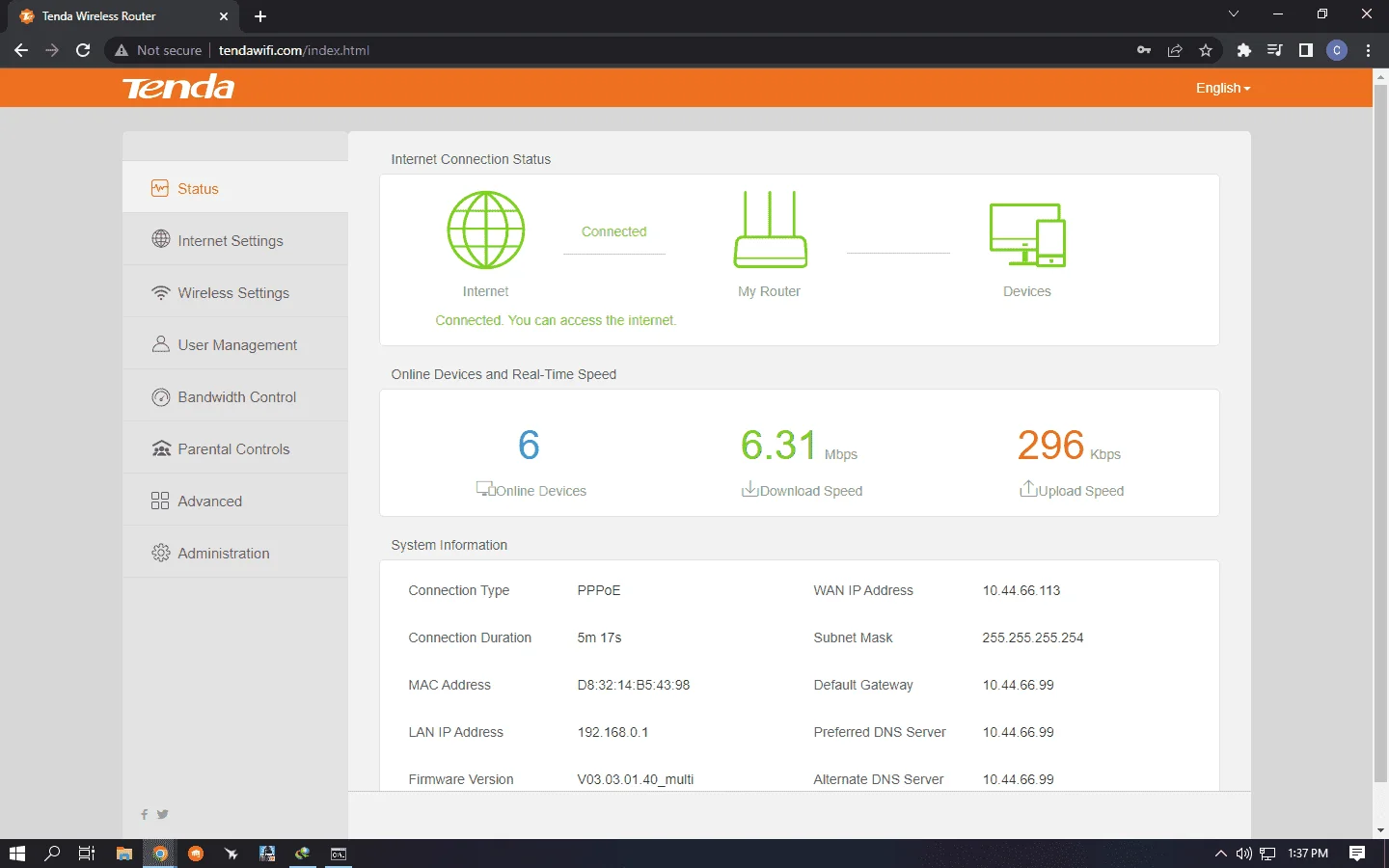1389x868 pixels.
Task: Click the 296 Kbps upload speed value
Action: [x=1069, y=446]
